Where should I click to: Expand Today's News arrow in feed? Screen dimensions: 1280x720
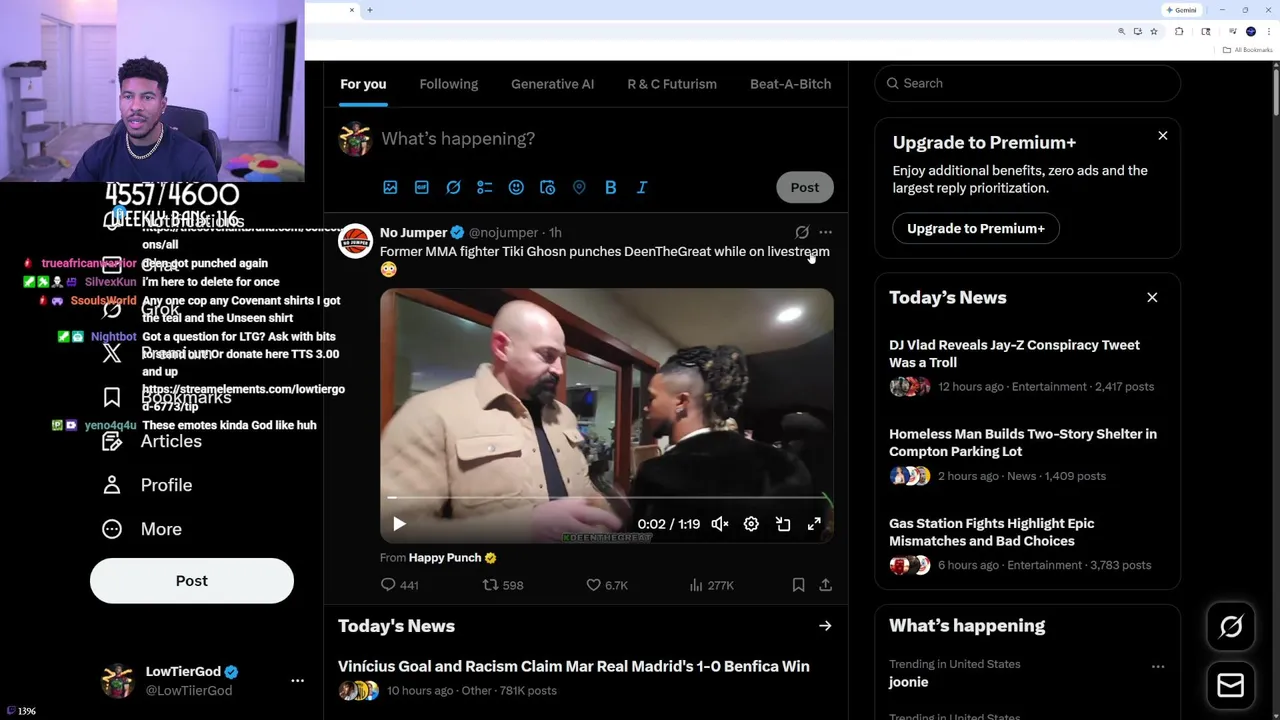click(825, 626)
